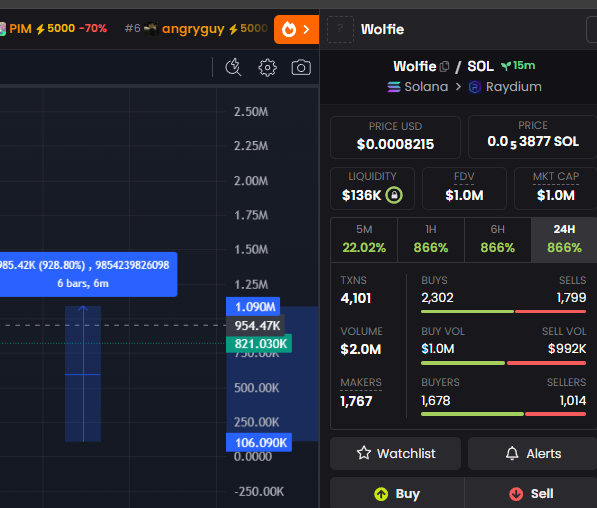The width and height of the screenshot is (597, 508).
Task: Click the TXNS 4,101 value
Action: 356,298
